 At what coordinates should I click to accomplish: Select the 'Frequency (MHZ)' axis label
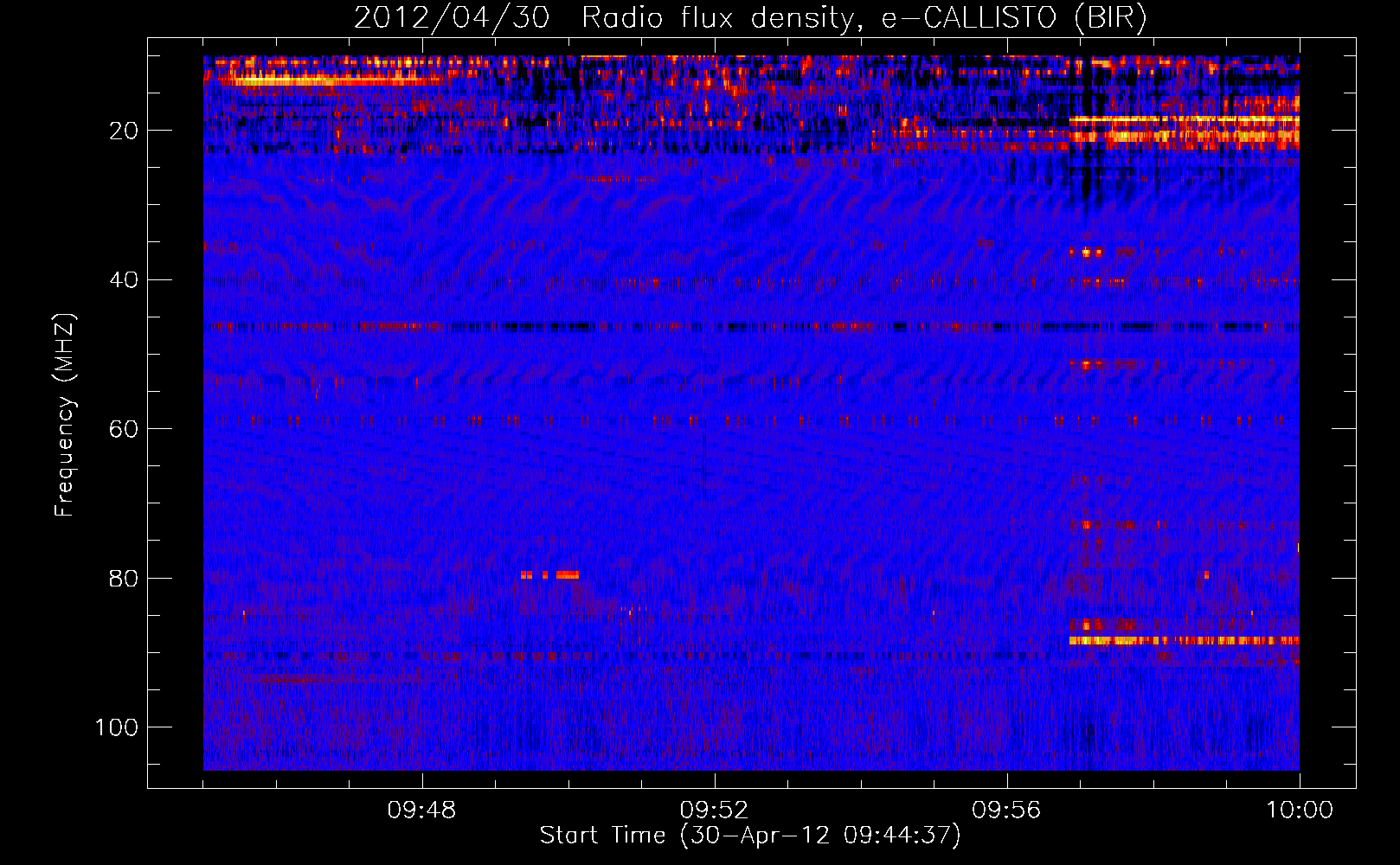(65, 415)
